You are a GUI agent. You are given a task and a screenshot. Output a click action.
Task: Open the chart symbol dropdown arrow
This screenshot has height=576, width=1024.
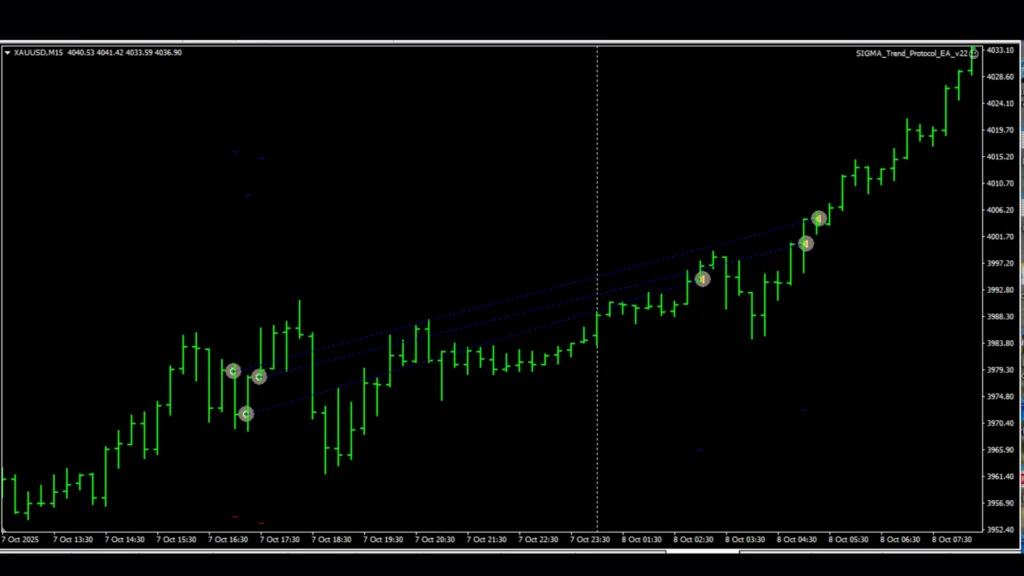click(9, 52)
